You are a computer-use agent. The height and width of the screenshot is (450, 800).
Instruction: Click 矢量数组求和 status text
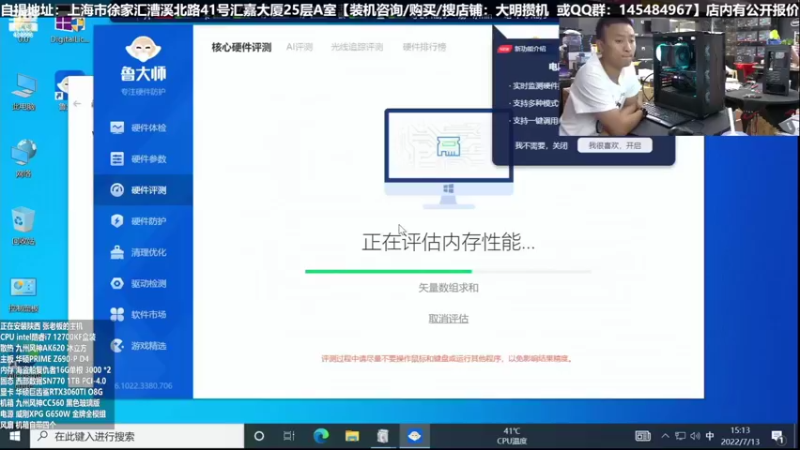coord(448,288)
